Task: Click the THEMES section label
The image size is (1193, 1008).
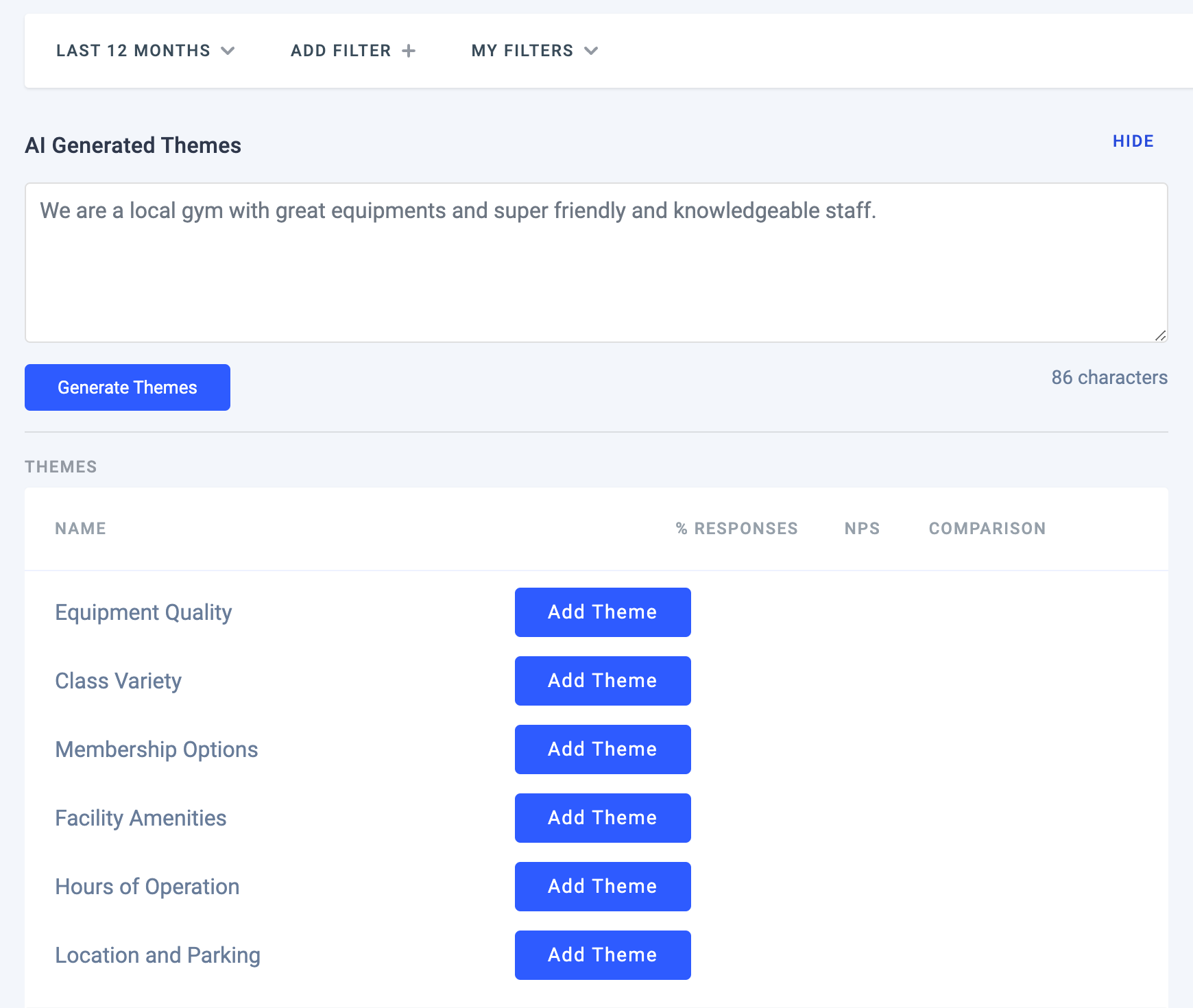Action: 61,467
